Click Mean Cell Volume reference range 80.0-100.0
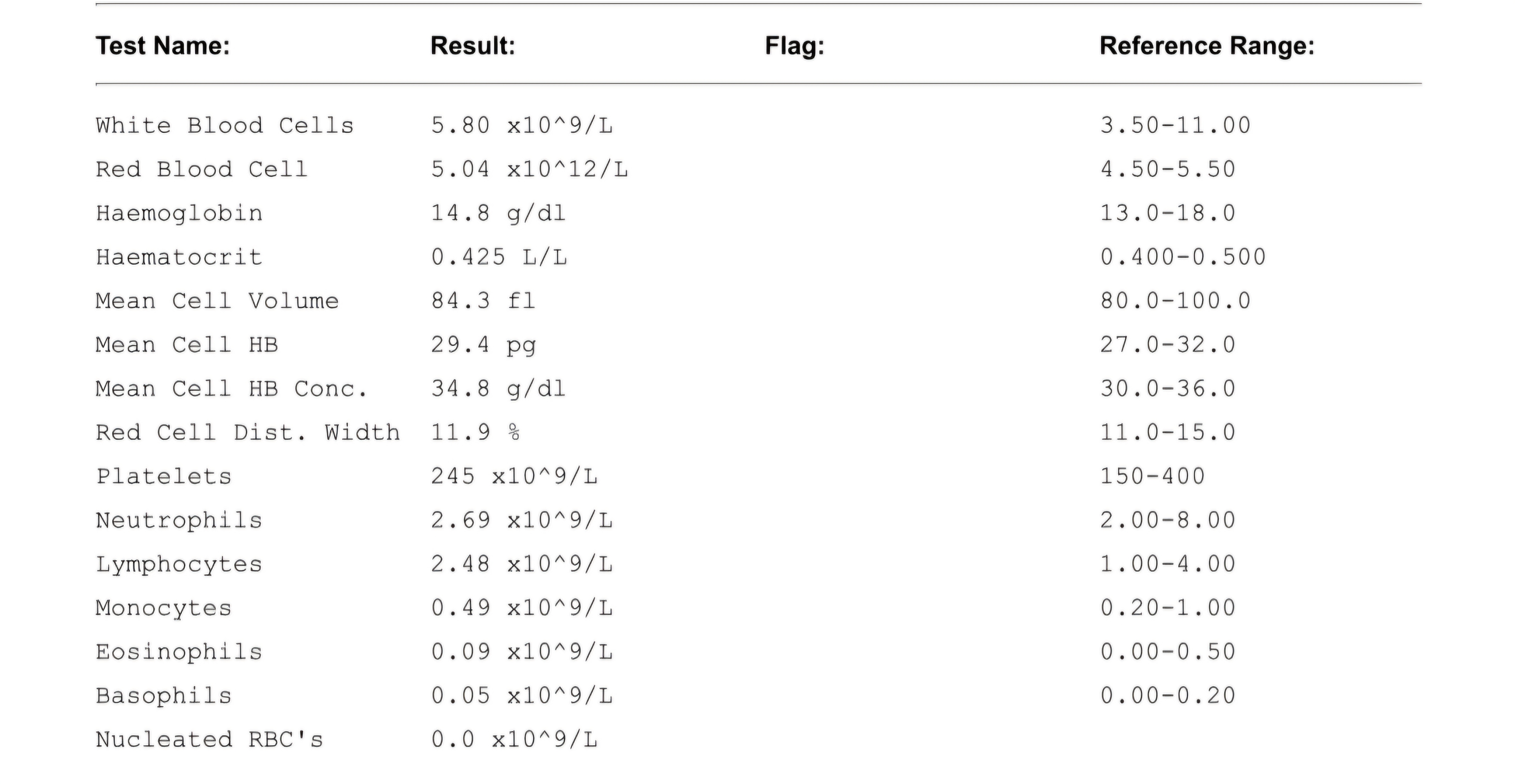The image size is (1515, 784). 1175,301
